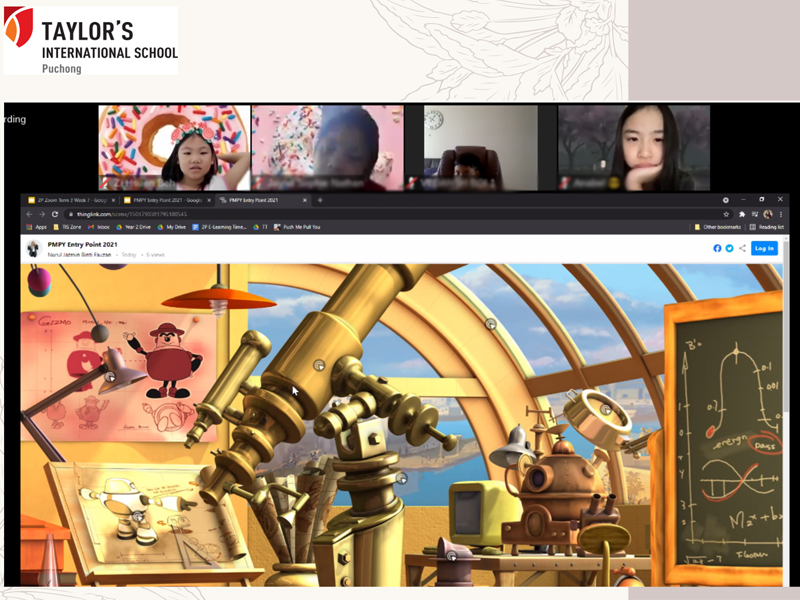Select the video of the girl with flower headband
The height and width of the screenshot is (600, 800).
(174, 148)
